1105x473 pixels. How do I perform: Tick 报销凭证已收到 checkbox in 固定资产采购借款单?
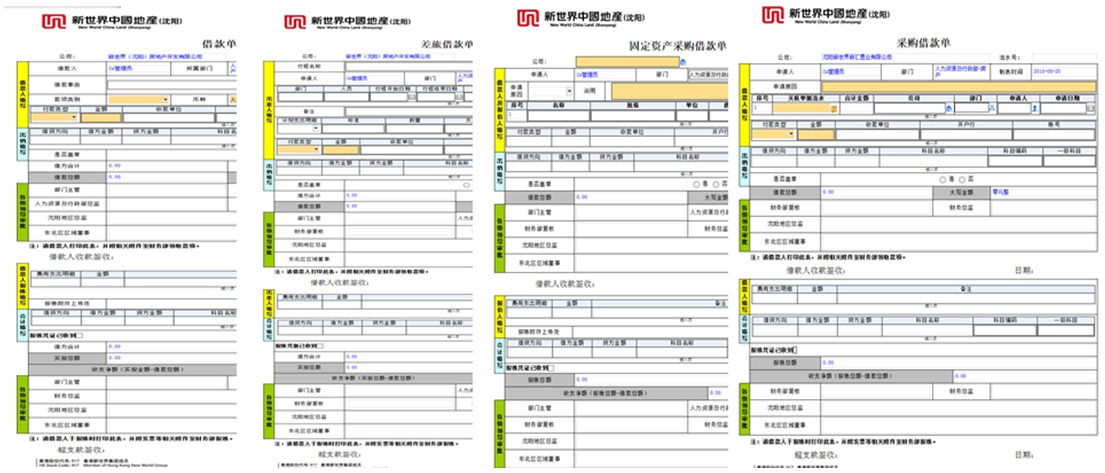551,368
